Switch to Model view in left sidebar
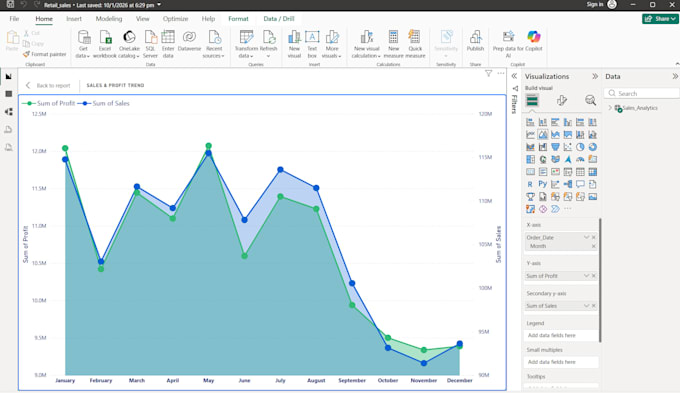 pyautogui.click(x=9, y=112)
